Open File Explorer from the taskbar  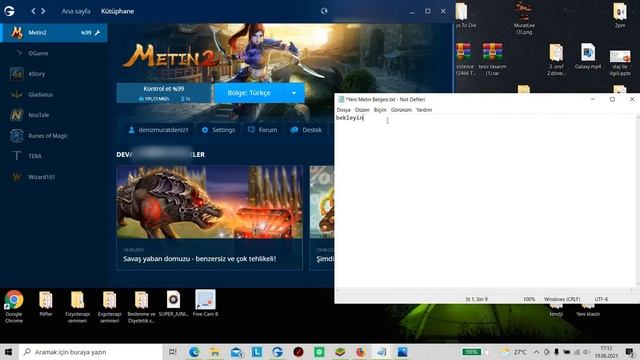point(215,352)
